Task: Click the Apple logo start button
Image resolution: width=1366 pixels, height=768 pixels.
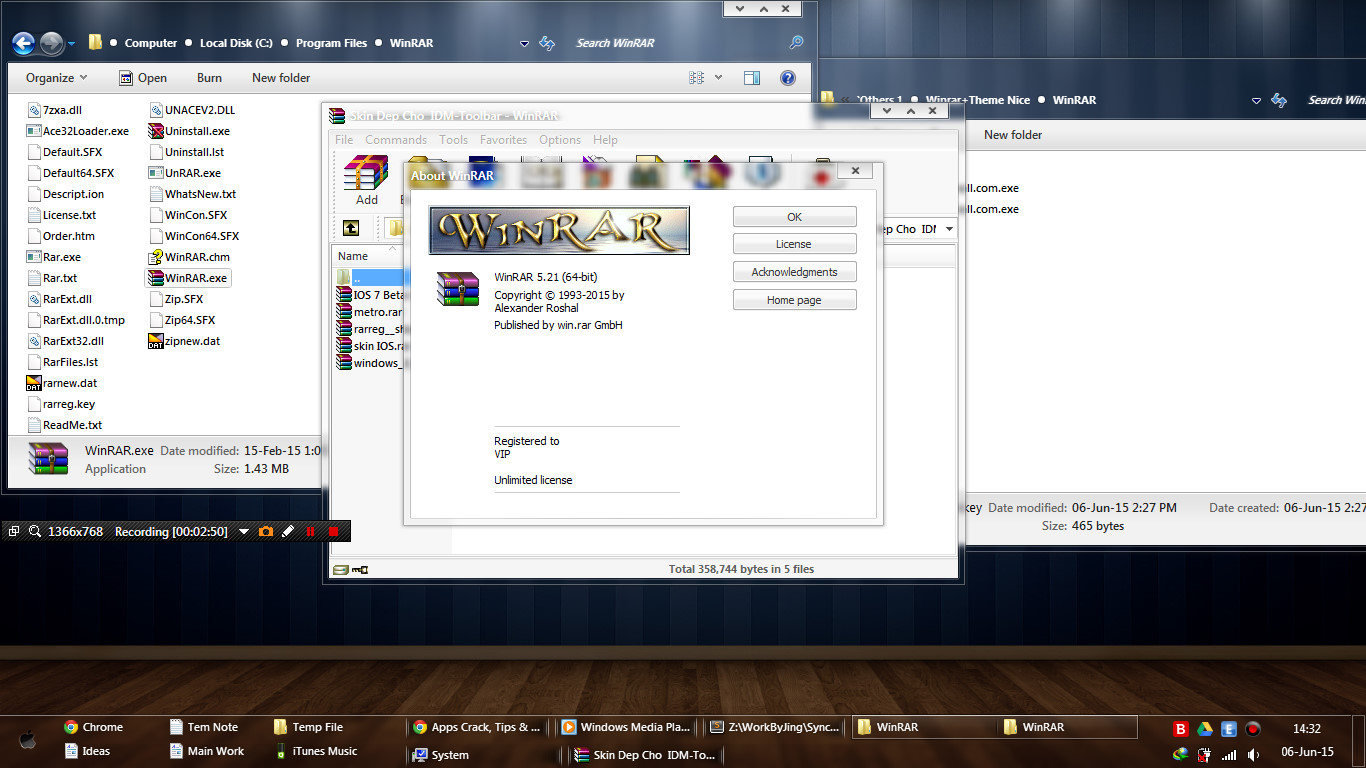Action: coord(27,740)
